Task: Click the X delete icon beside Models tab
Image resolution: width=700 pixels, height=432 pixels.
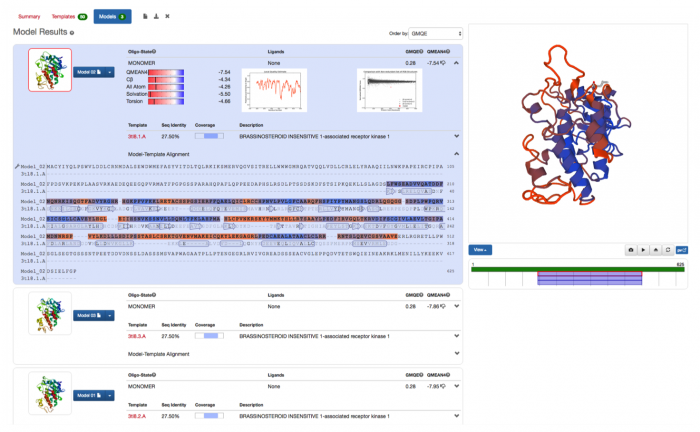Action: point(167,17)
